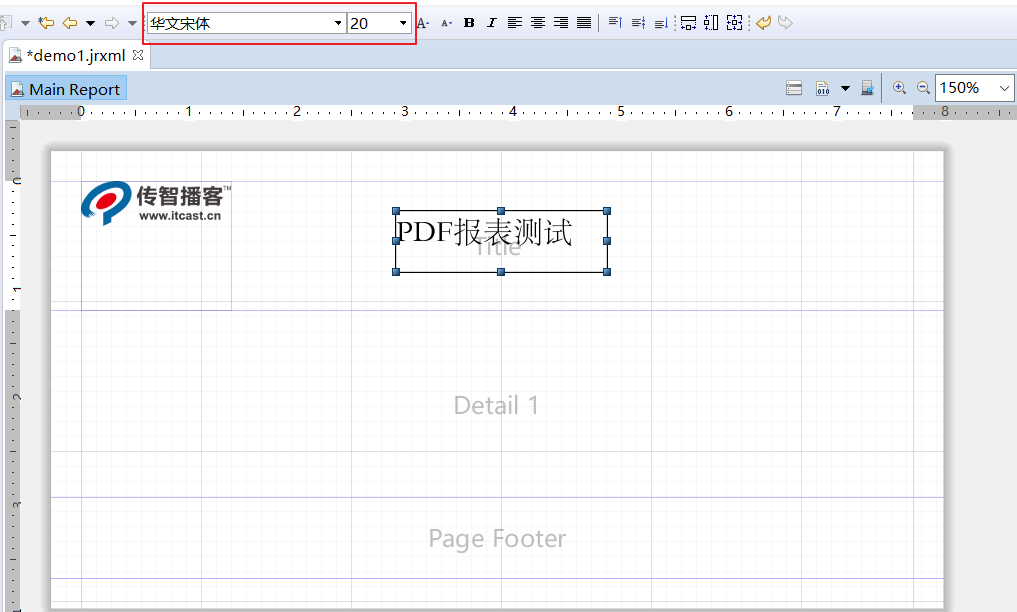
Task: Click the top-right resize handle of text box
Action: click(607, 211)
